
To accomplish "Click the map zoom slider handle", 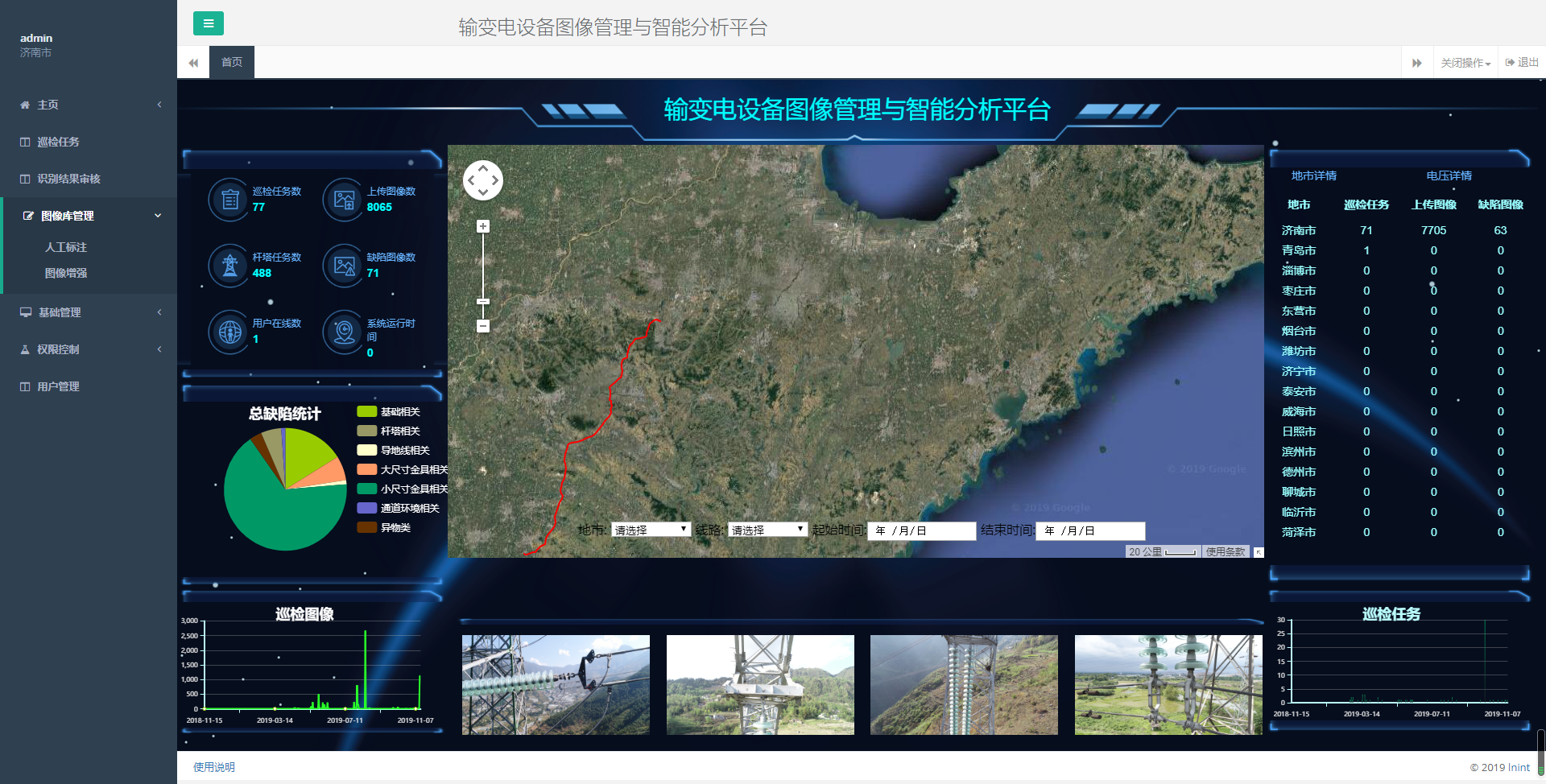I will (483, 302).
